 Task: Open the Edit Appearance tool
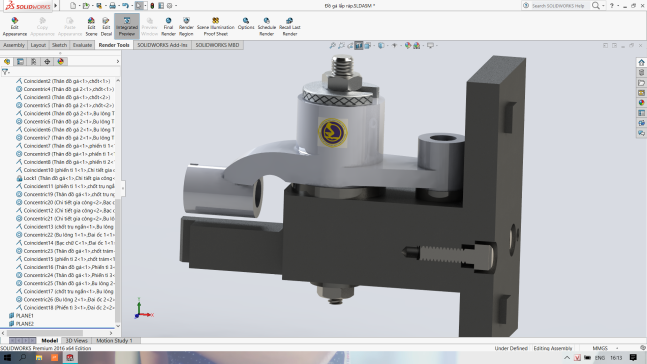(15, 27)
